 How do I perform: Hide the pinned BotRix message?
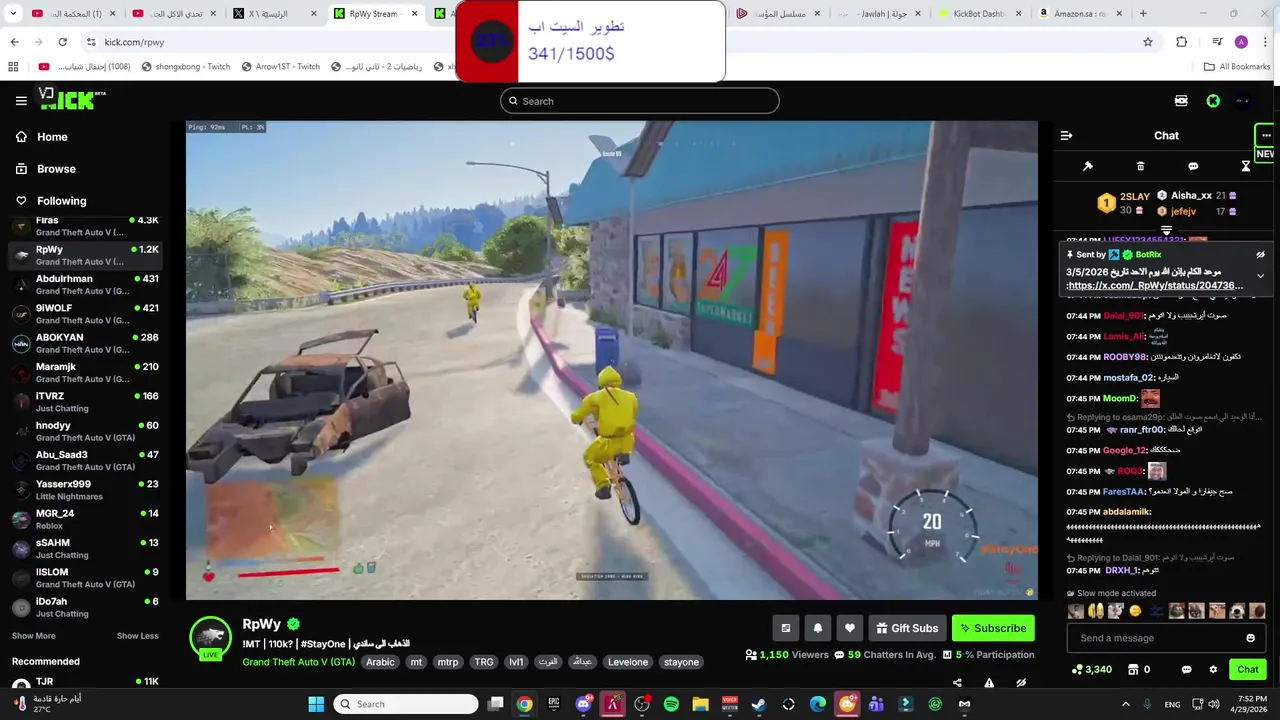pos(1260,255)
